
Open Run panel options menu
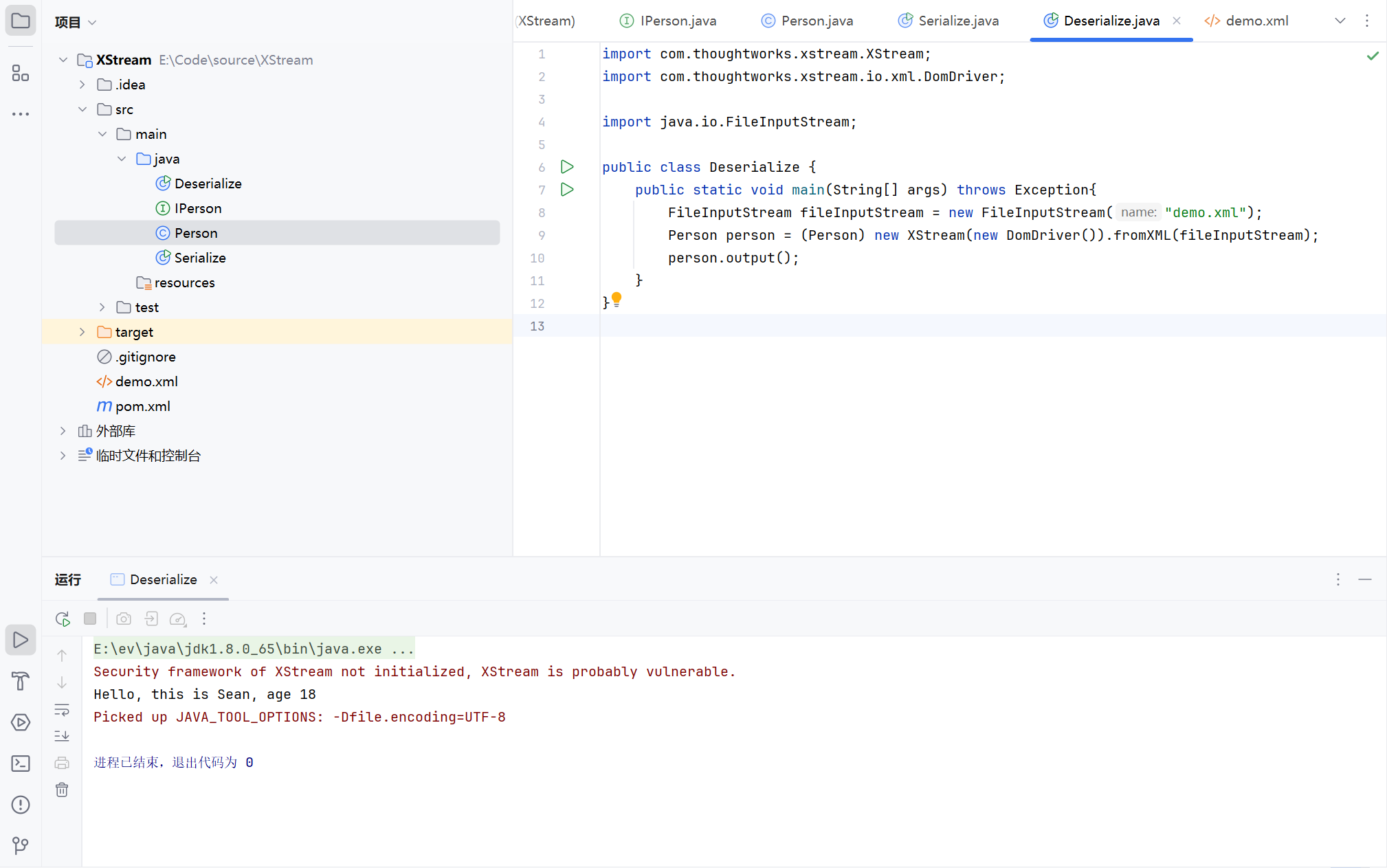coord(1338,579)
